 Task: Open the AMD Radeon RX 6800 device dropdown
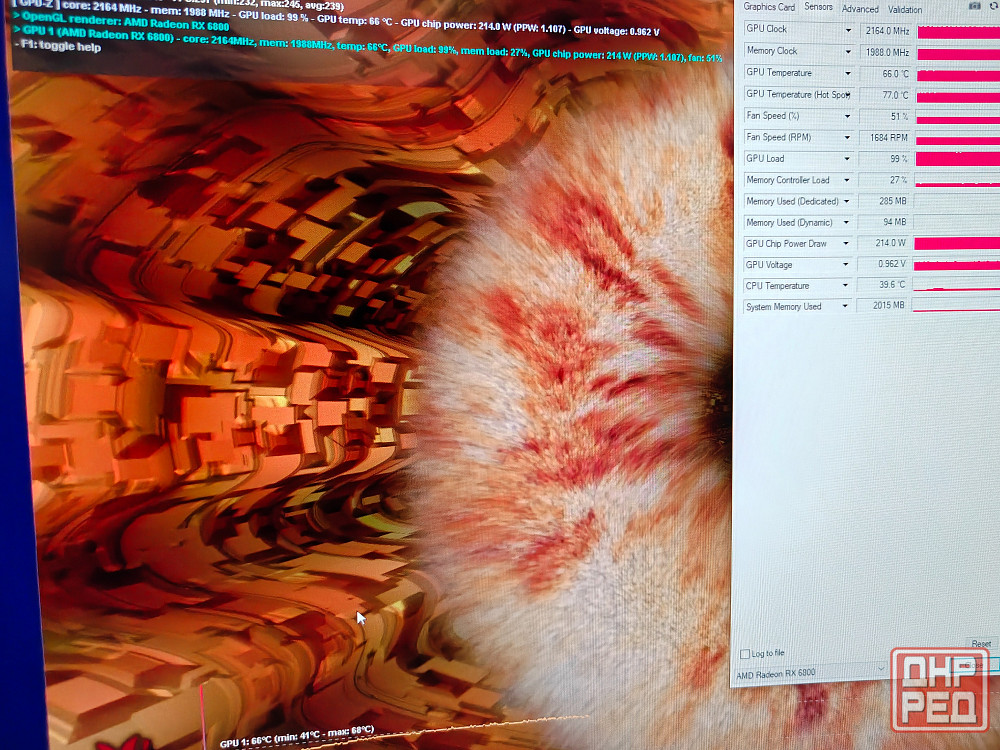[x=880, y=669]
